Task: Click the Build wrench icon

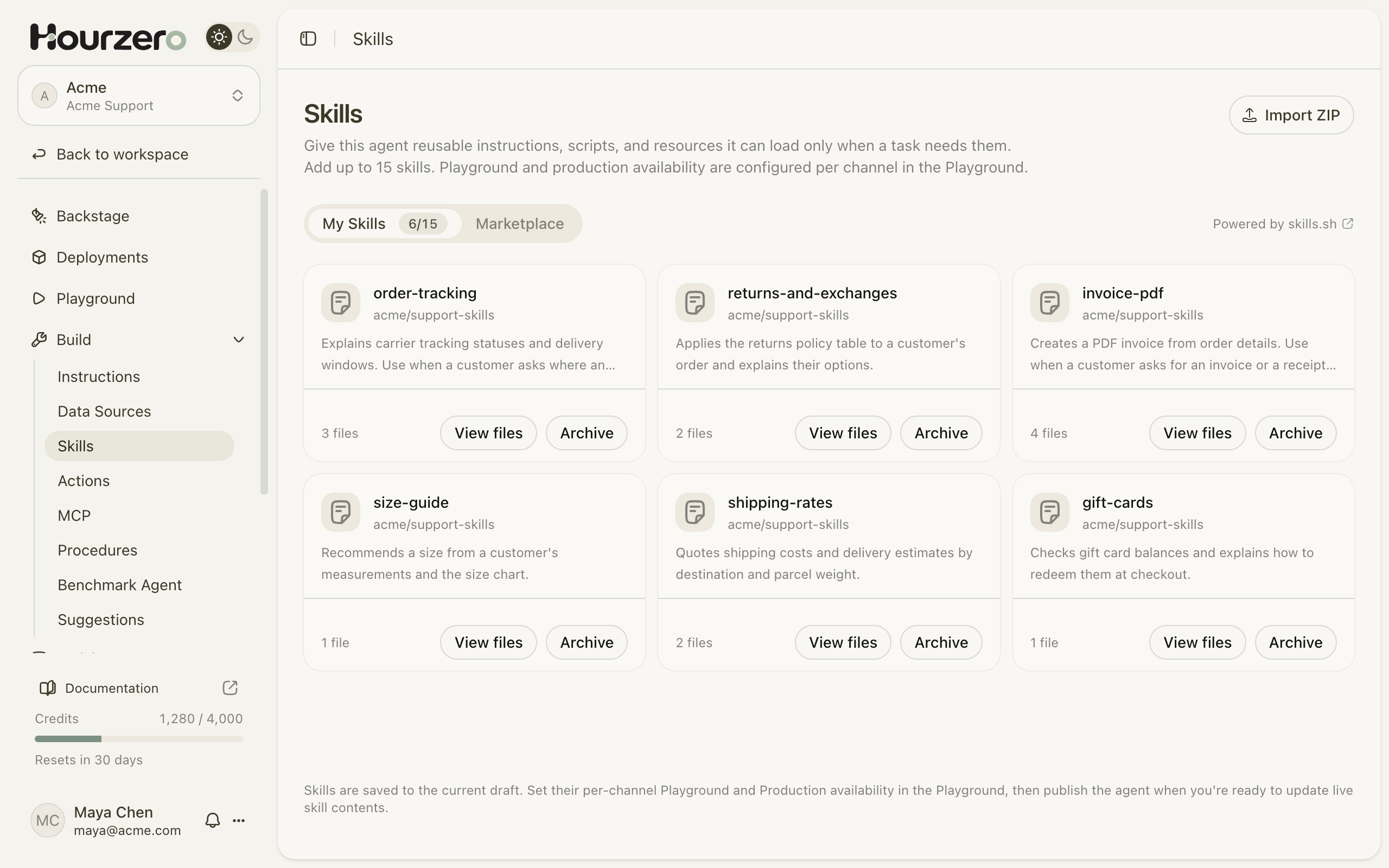Action: [39, 340]
